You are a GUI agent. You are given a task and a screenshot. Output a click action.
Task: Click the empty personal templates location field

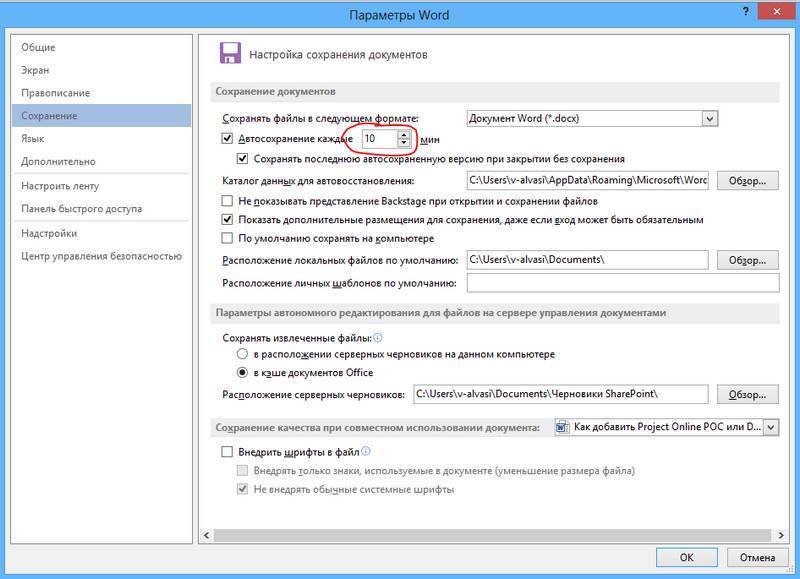pos(623,283)
